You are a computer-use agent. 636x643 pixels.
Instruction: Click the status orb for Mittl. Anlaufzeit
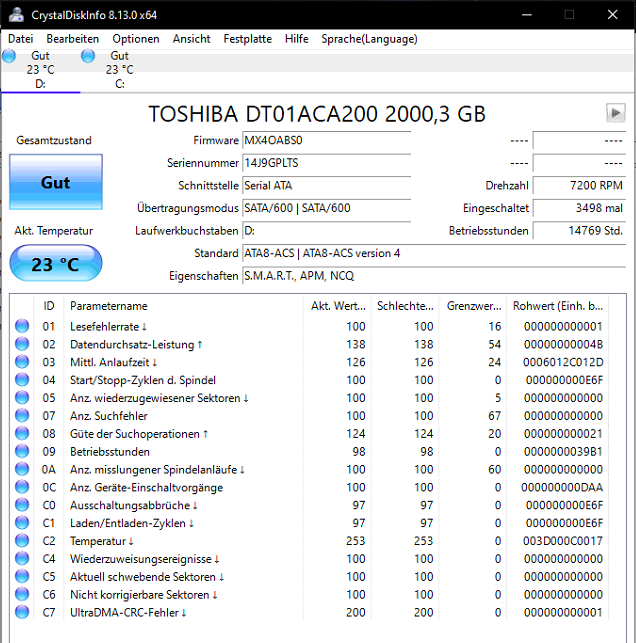(22, 362)
